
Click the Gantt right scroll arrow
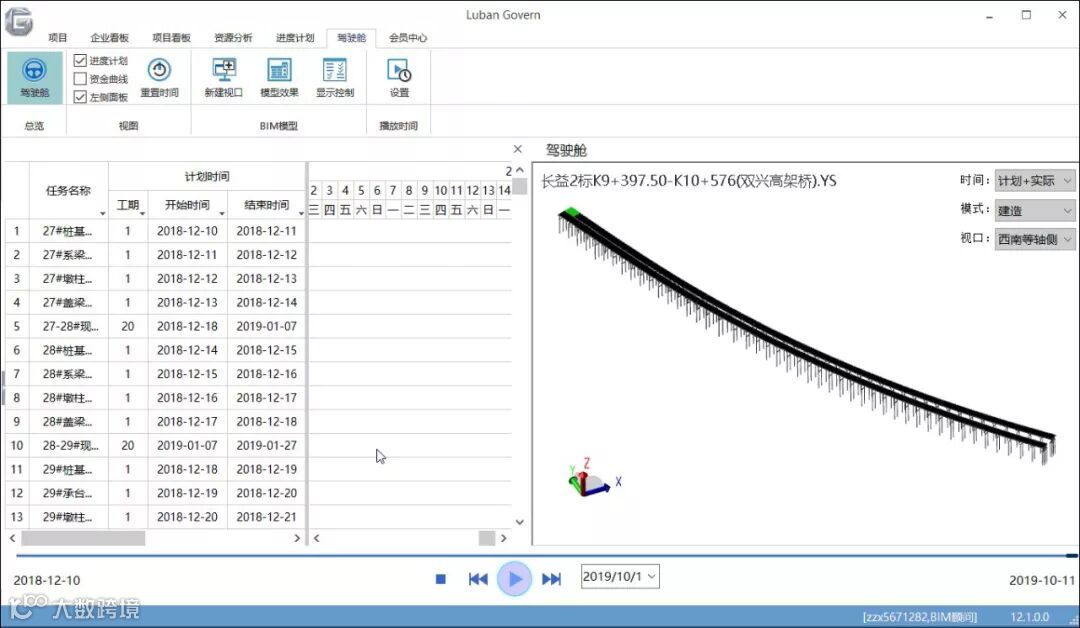(x=503, y=538)
